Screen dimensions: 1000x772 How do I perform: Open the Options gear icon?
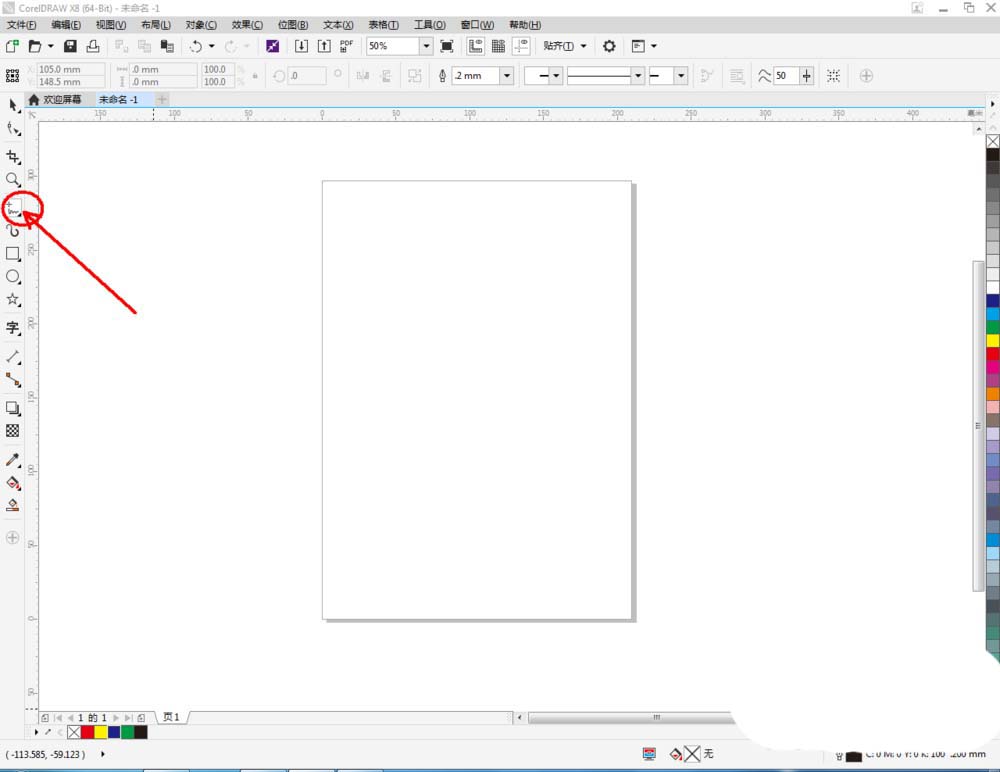[609, 46]
